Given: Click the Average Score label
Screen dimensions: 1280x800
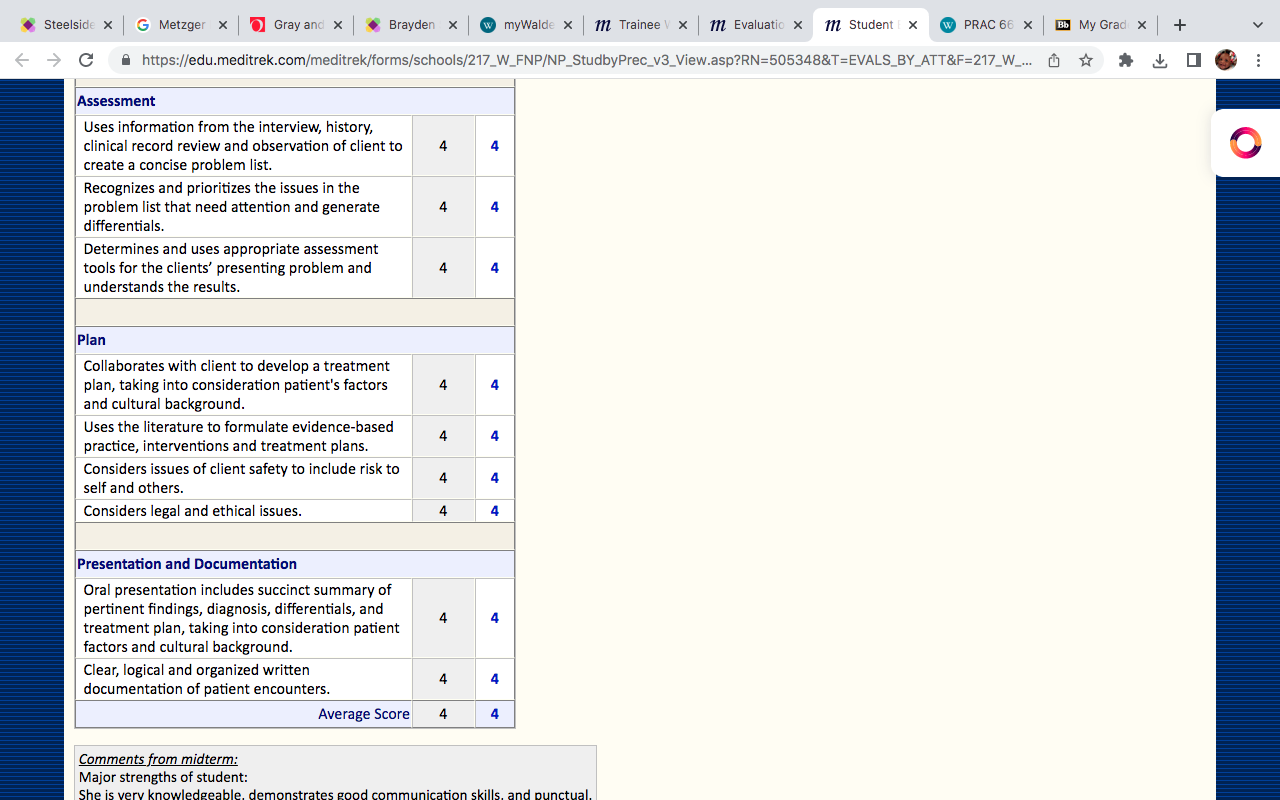Looking at the screenshot, I should pyautogui.click(x=364, y=714).
